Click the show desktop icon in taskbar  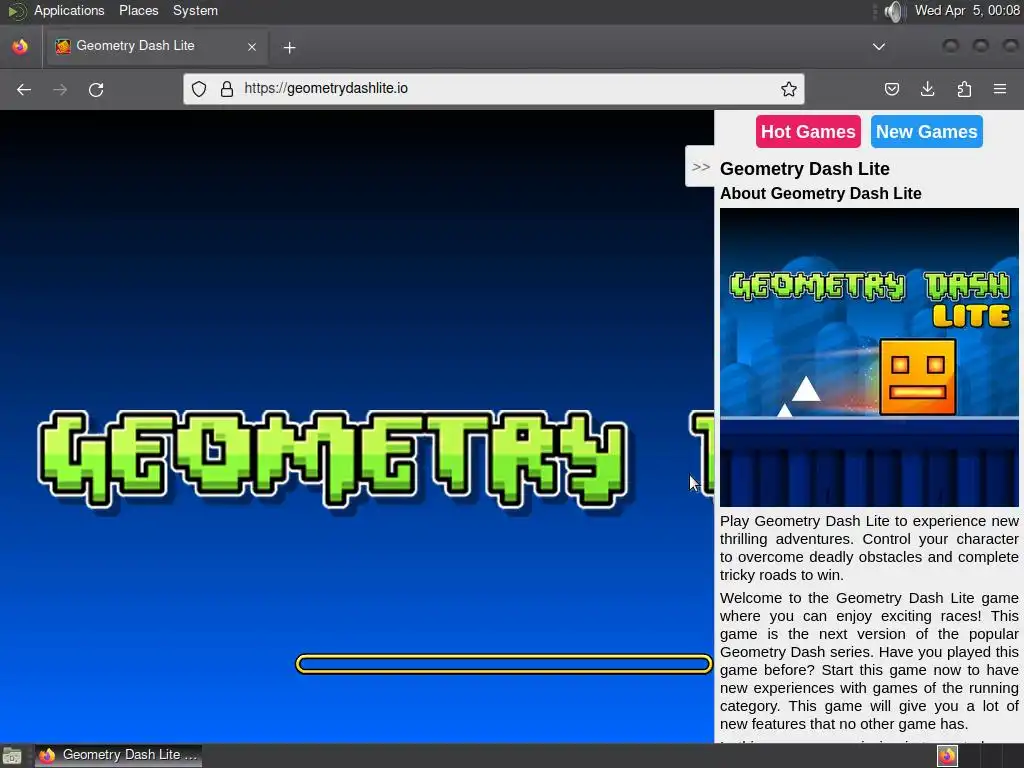tap(12, 756)
